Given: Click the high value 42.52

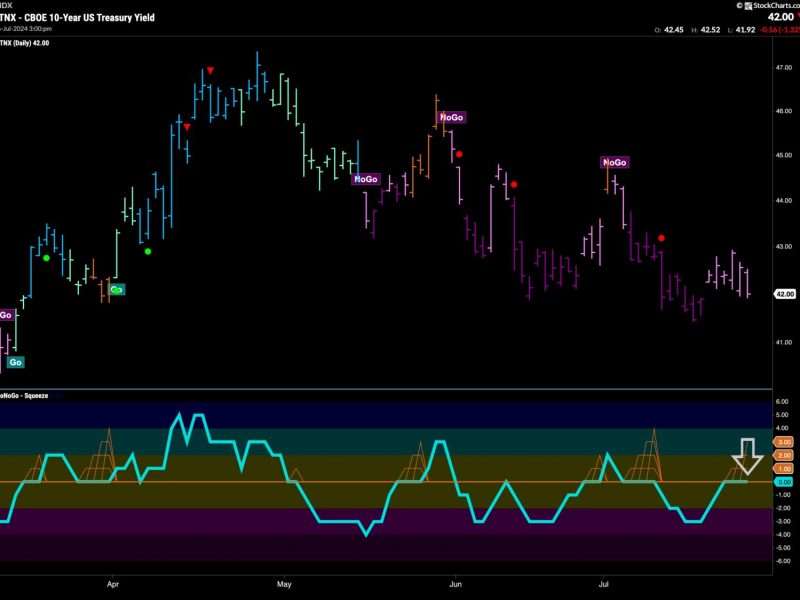Looking at the screenshot, I should (710, 30).
